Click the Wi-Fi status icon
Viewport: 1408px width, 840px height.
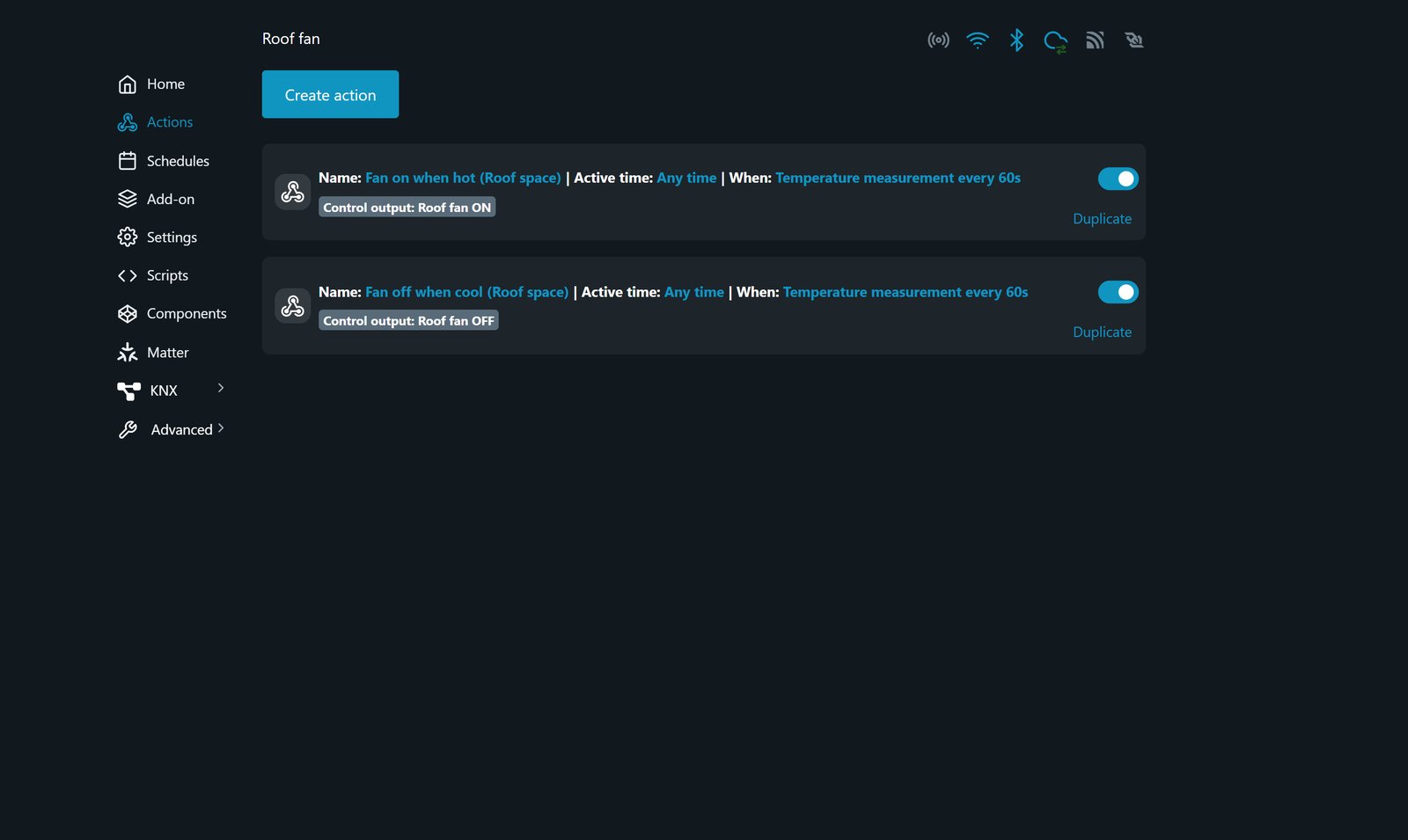(x=978, y=40)
